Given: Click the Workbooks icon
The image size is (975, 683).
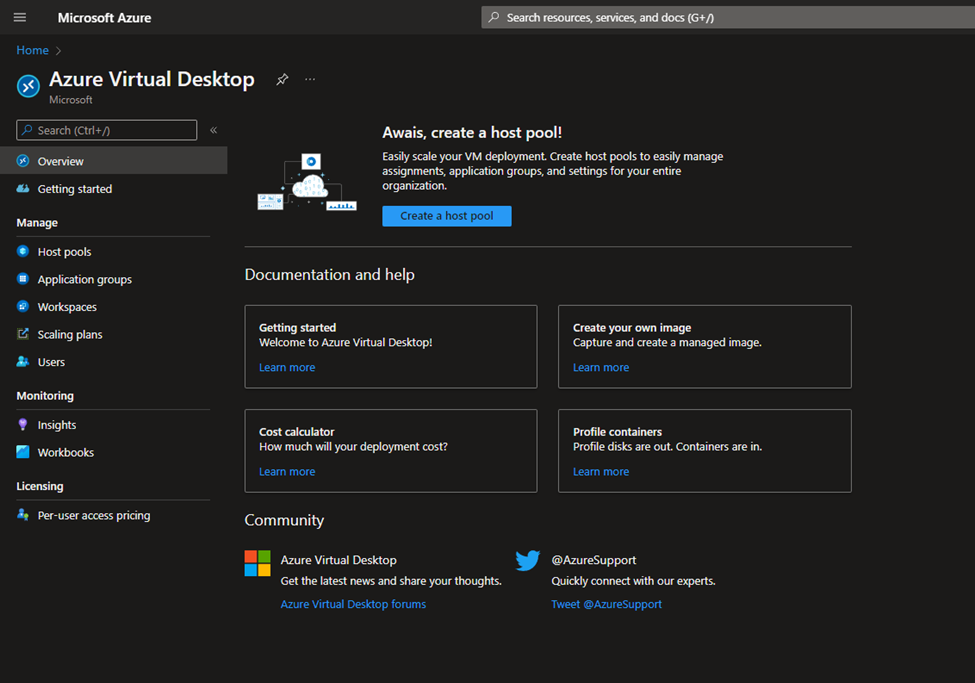Looking at the screenshot, I should (23, 452).
